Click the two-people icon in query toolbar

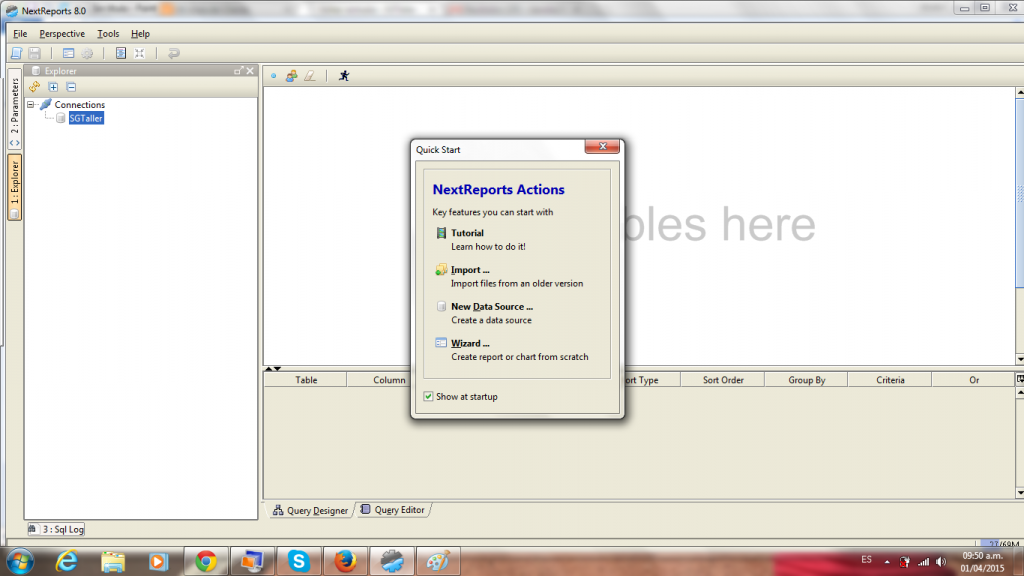point(292,75)
